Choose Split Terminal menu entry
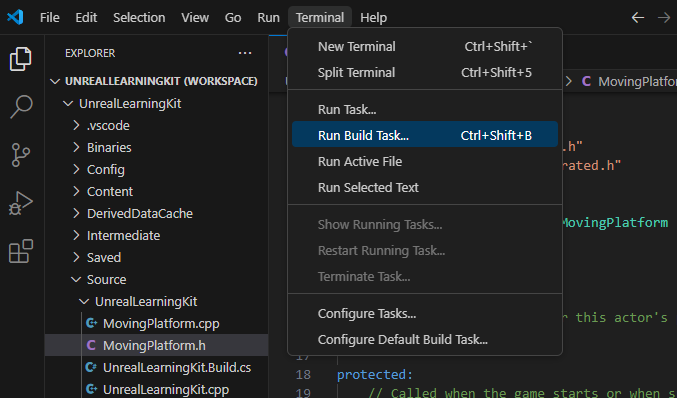Viewport: 677px width, 398px height. pyautogui.click(x=425, y=73)
